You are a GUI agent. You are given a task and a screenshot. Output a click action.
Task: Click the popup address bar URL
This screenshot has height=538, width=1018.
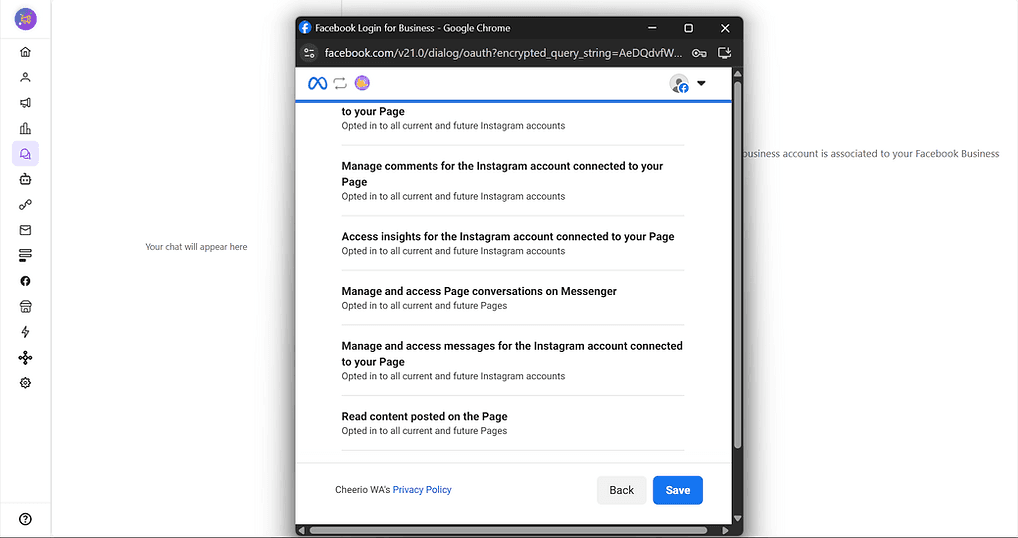503,53
